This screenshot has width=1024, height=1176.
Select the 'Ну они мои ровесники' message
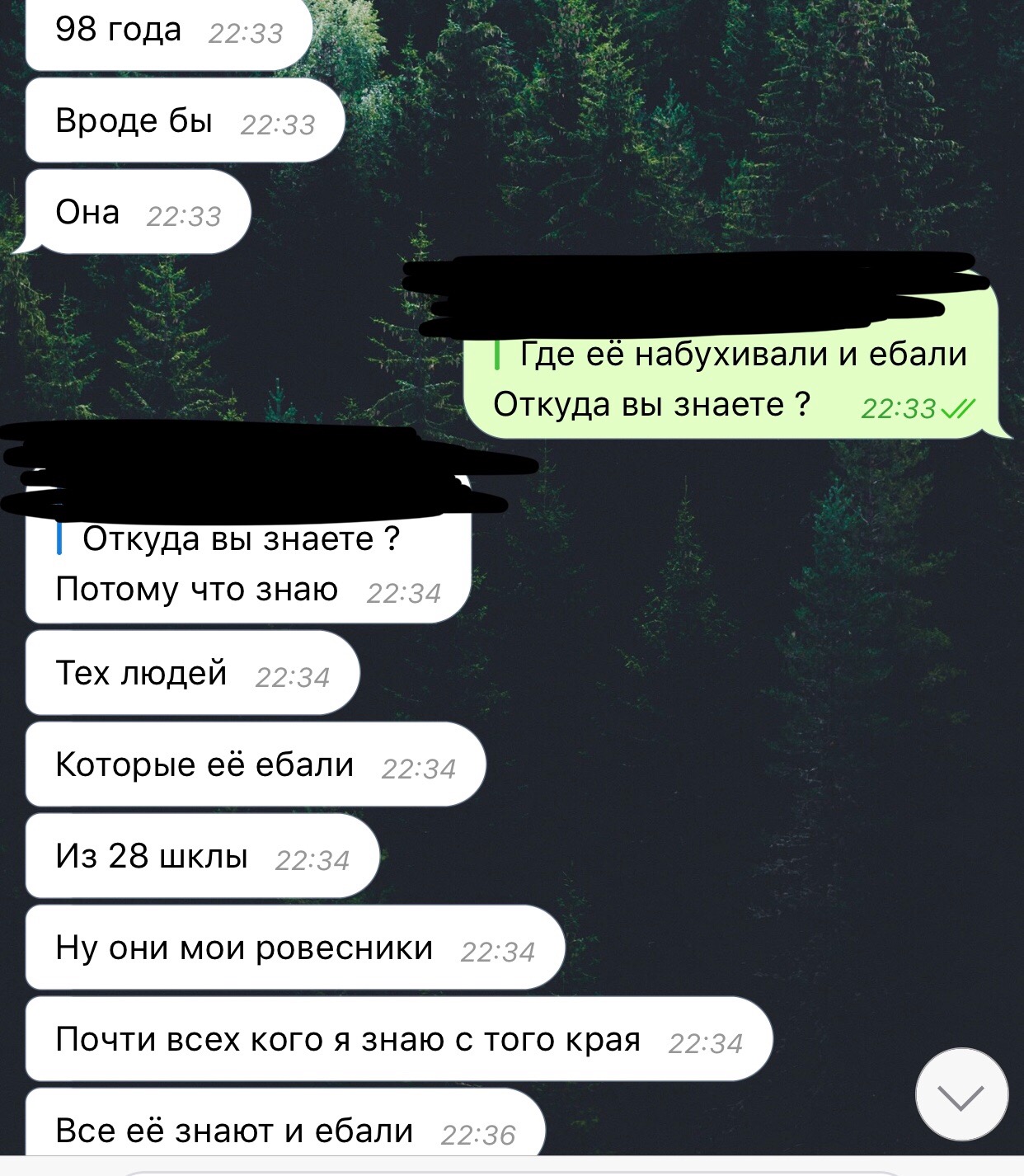[295, 948]
